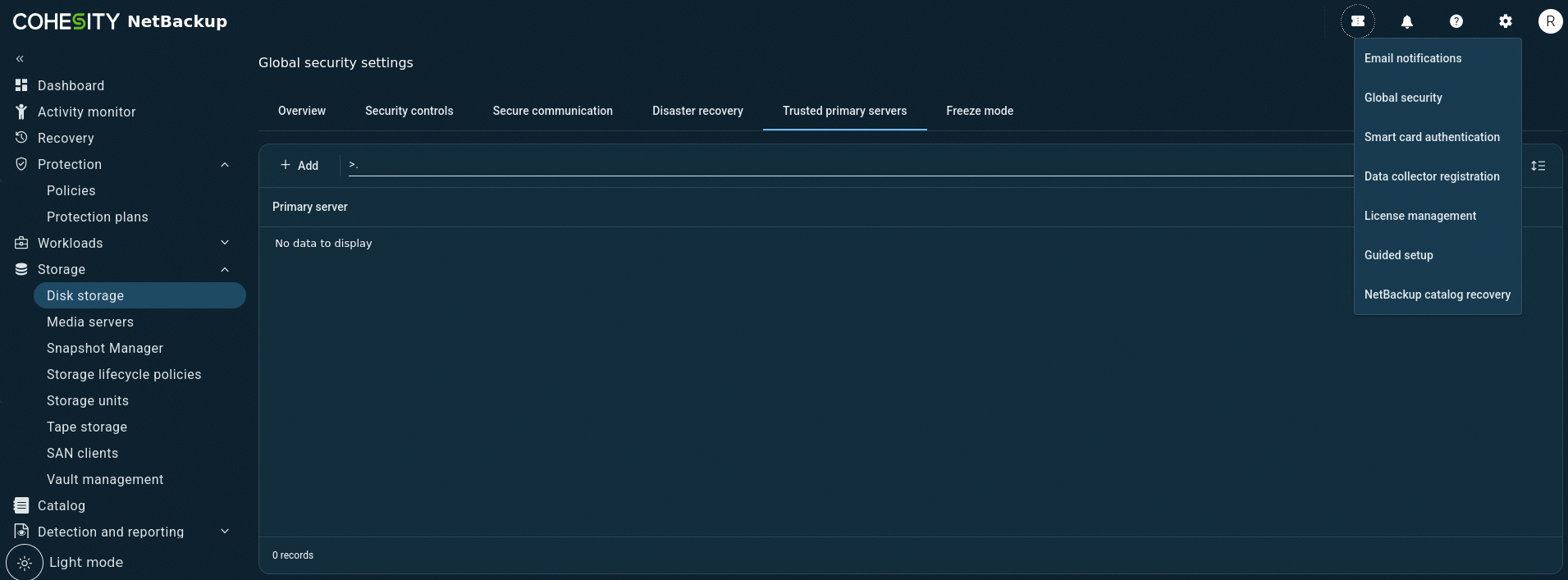Expand the Detection and reporting chevron
Screen dimensions: 1568x580
225,532
